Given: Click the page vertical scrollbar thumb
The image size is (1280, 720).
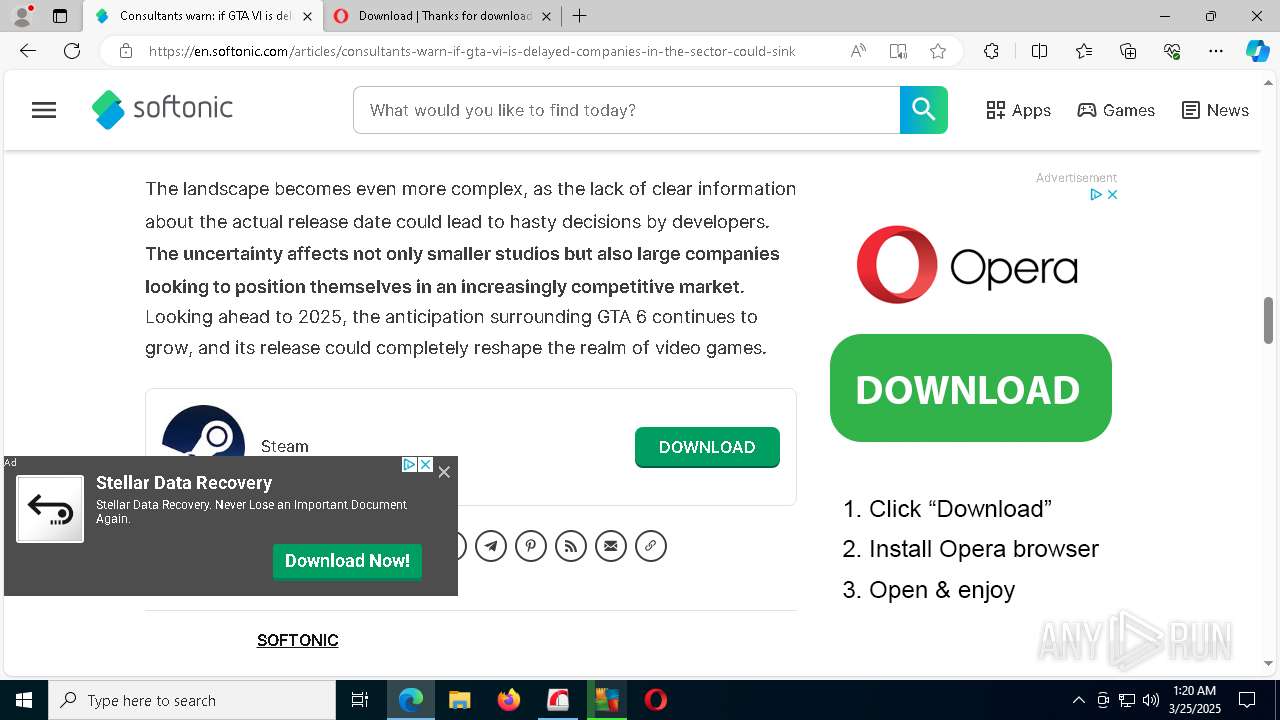Looking at the screenshot, I should (1269, 320).
